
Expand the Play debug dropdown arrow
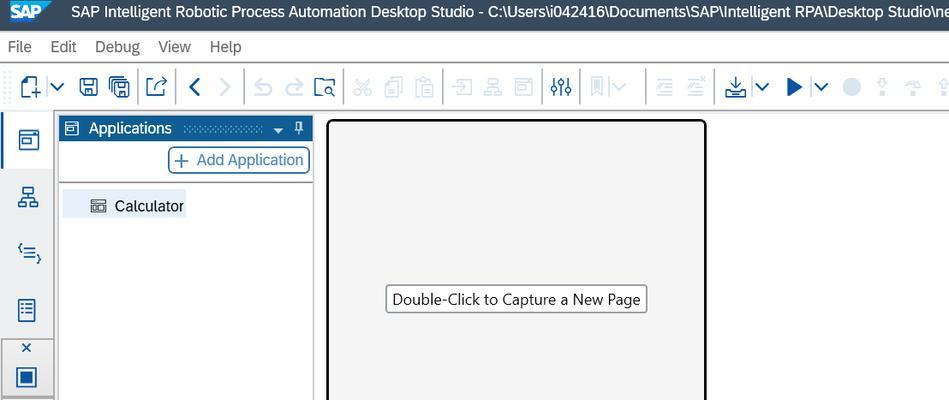pyautogui.click(x=821, y=87)
